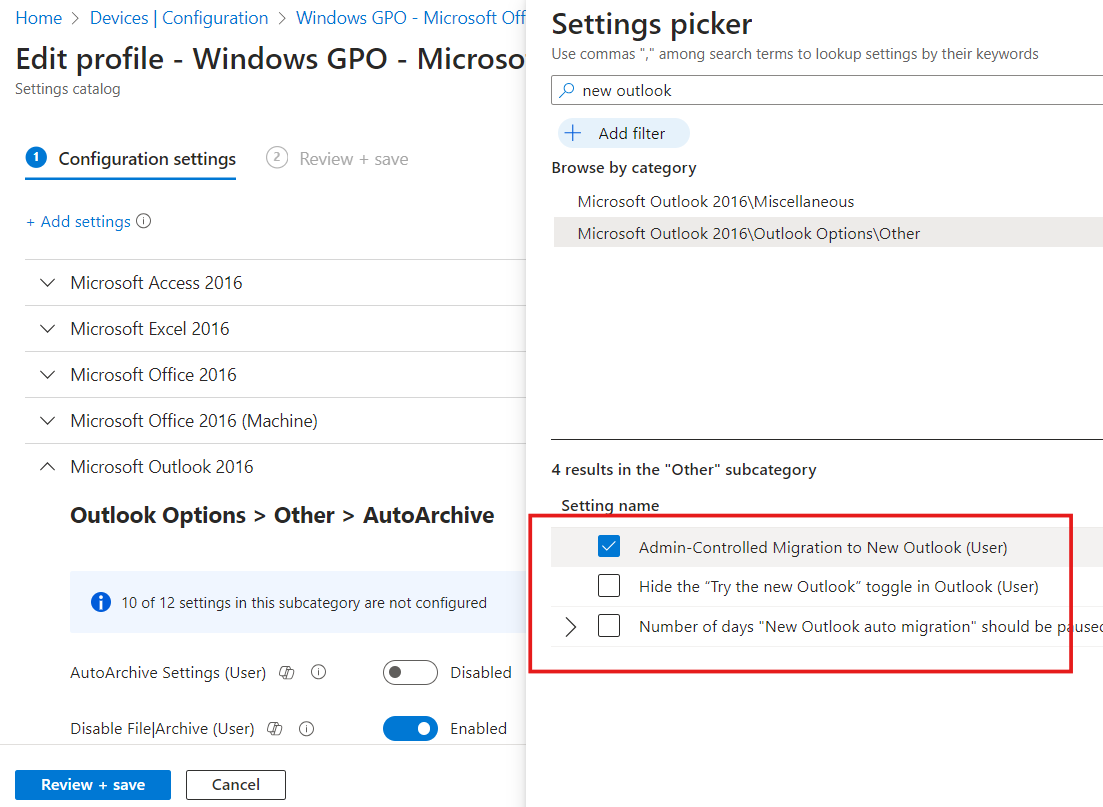Open the + Add settings link

coord(79,222)
